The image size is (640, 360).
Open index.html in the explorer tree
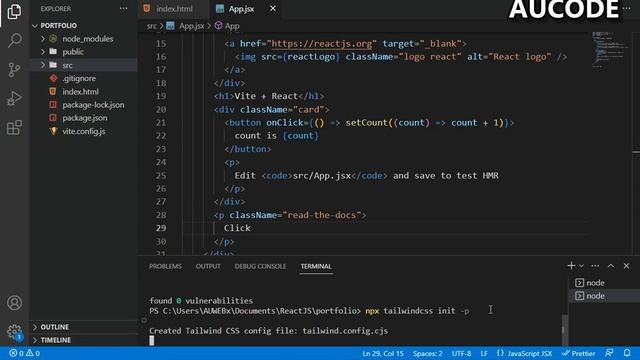click(x=83, y=91)
